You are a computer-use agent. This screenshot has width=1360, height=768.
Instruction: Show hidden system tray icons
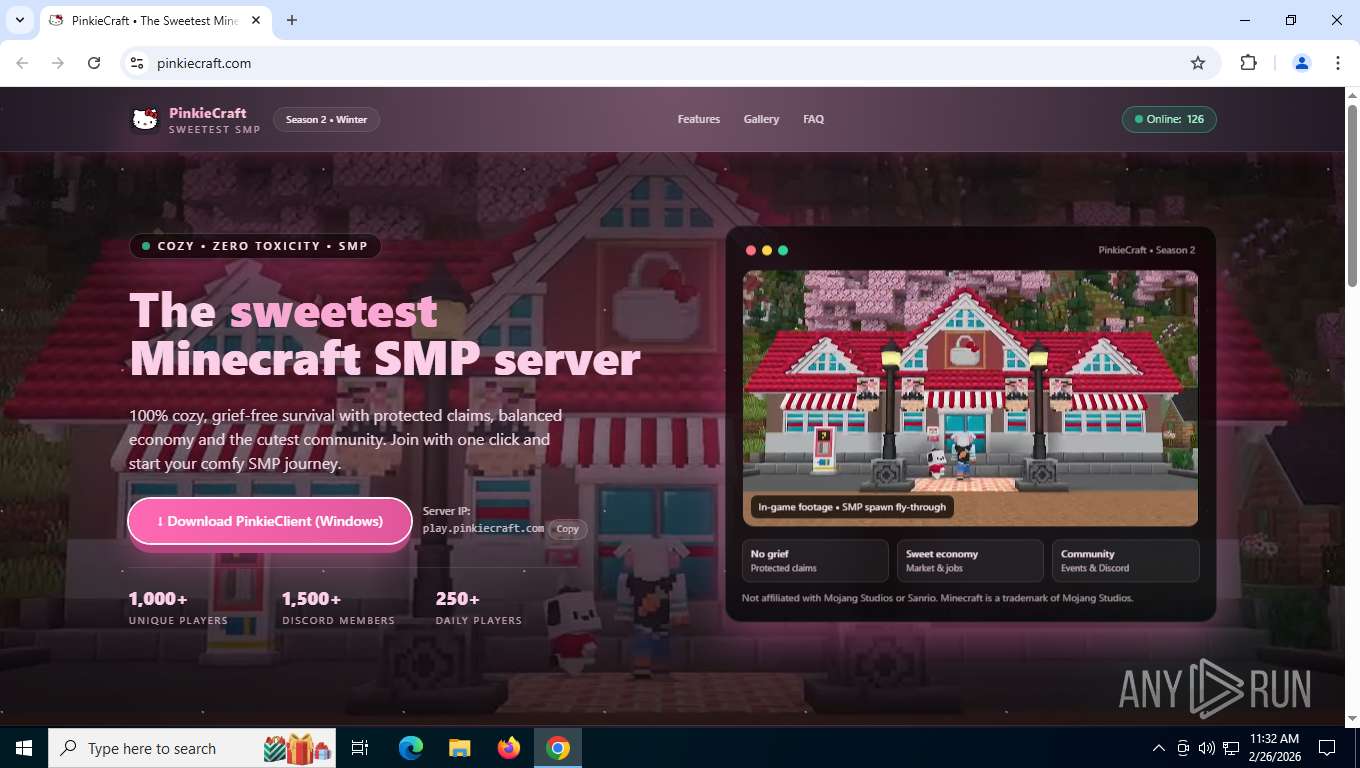1159,748
